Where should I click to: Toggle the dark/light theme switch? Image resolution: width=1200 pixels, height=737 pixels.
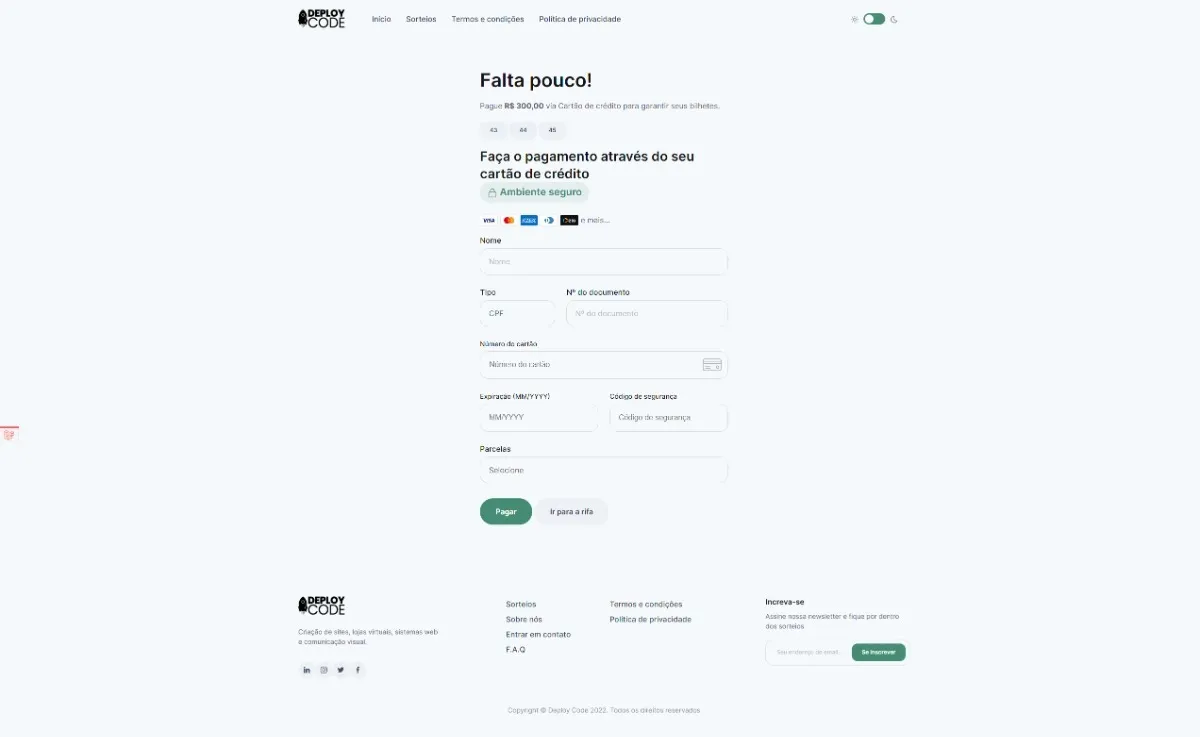[x=874, y=19]
